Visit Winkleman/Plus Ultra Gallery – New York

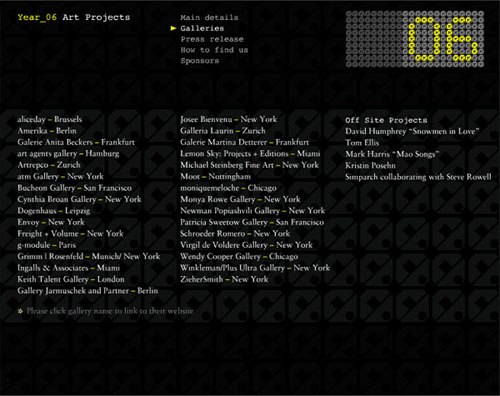click(x=255, y=268)
